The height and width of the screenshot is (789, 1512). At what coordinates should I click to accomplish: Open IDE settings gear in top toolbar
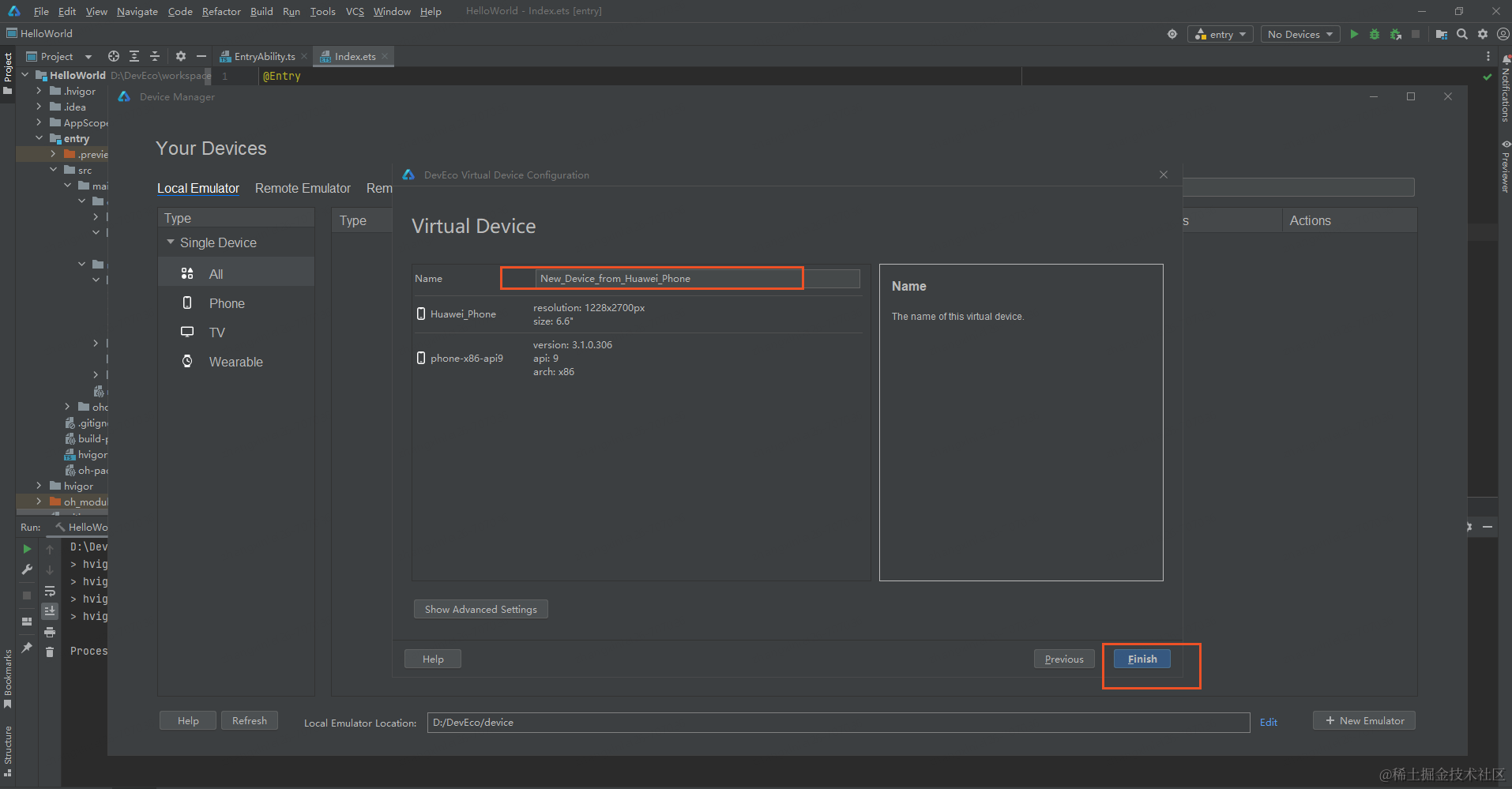[x=1483, y=34]
